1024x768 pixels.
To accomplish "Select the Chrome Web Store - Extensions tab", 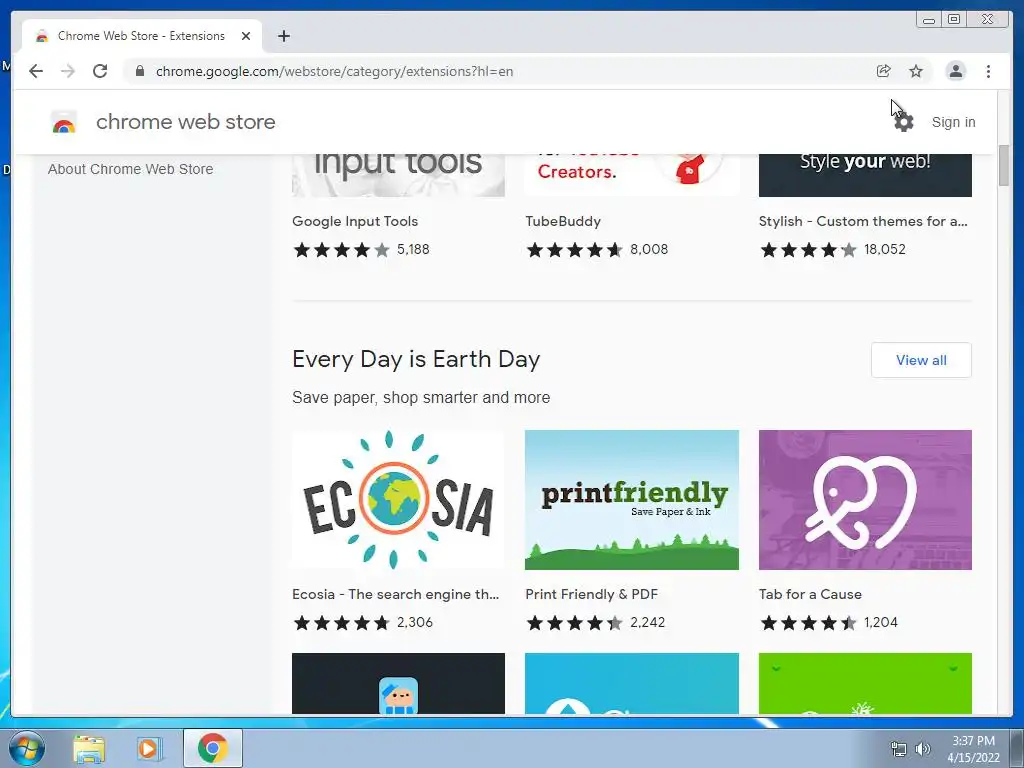I will pyautogui.click(x=142, y=36).
